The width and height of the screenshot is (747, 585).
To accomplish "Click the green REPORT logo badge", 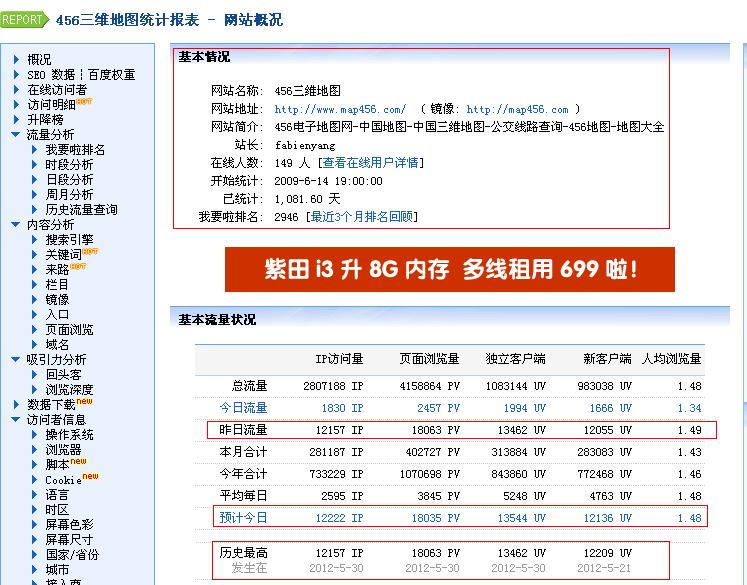I will coord(24,19).
